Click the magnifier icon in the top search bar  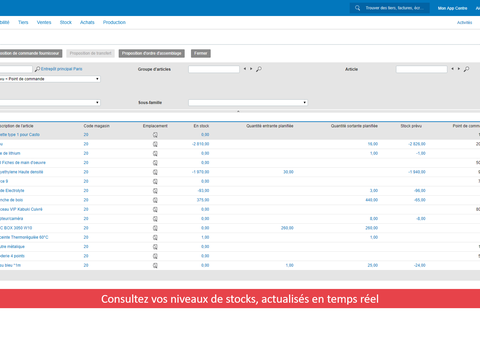357,8
